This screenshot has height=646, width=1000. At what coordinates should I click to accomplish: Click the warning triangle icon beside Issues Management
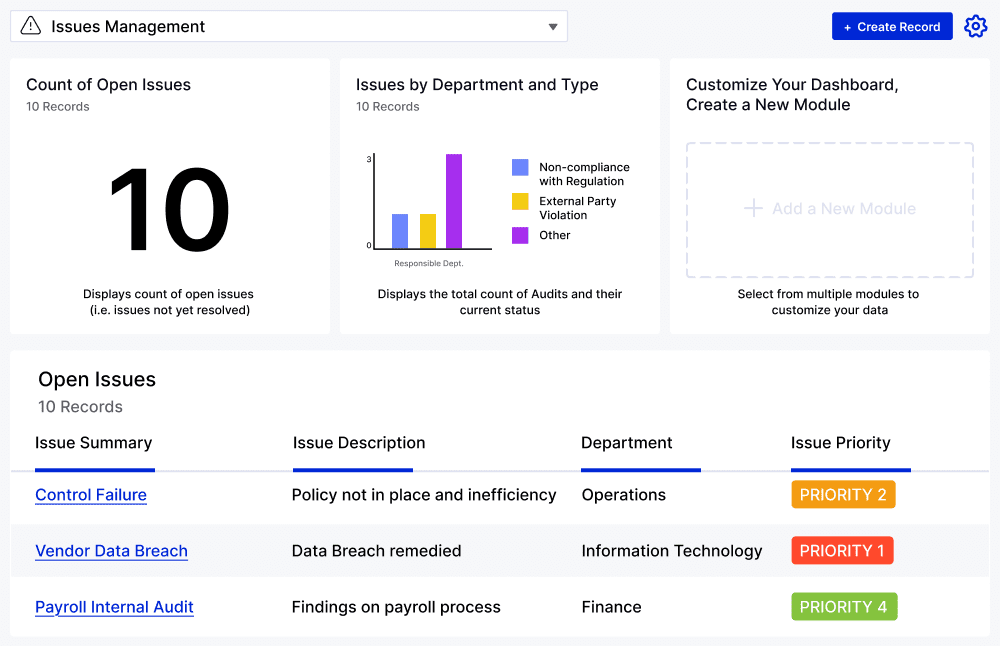[x=31, y=27]
